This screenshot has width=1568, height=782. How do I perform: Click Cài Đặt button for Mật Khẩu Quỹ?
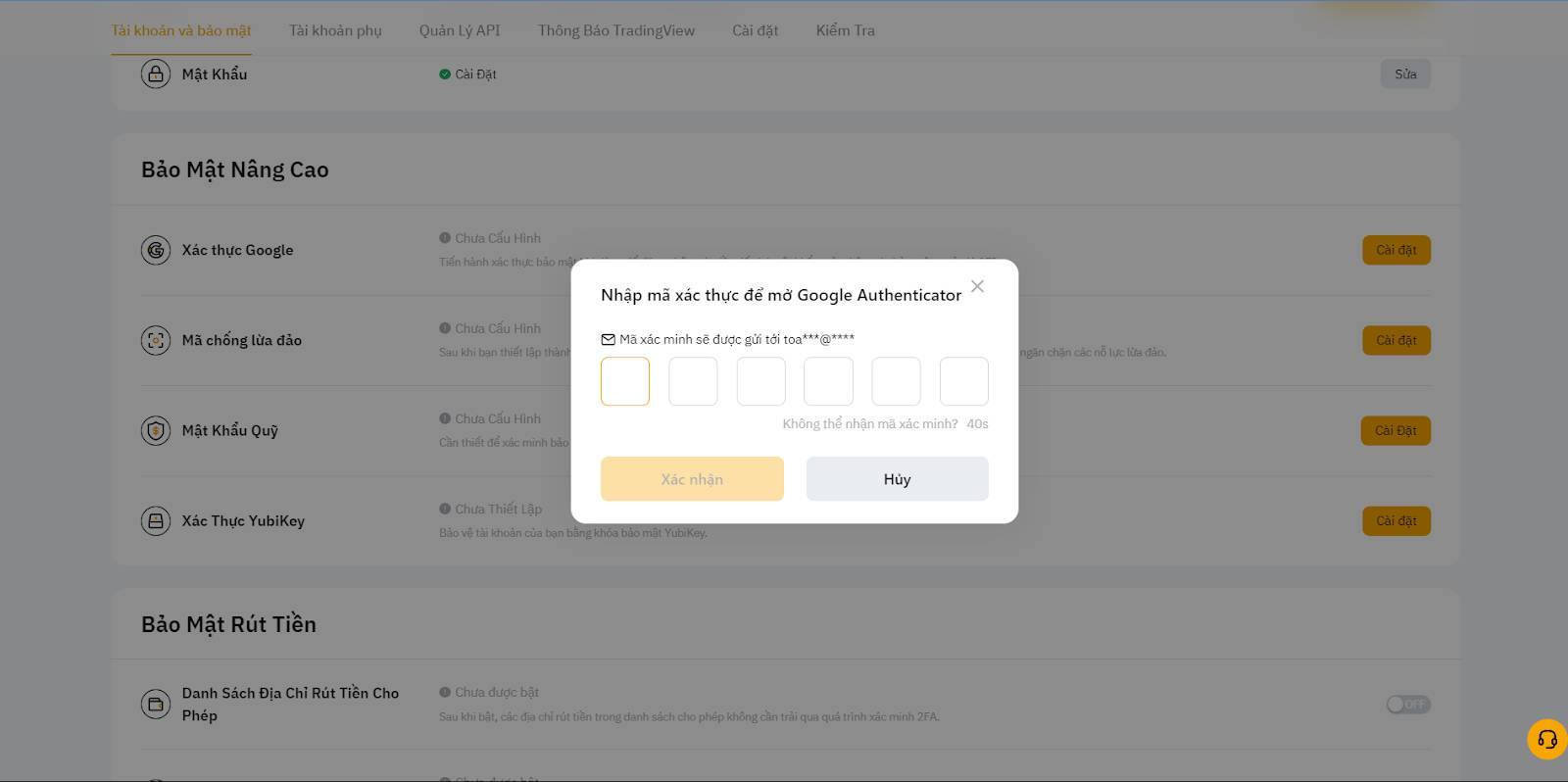tap(1396, 430)
